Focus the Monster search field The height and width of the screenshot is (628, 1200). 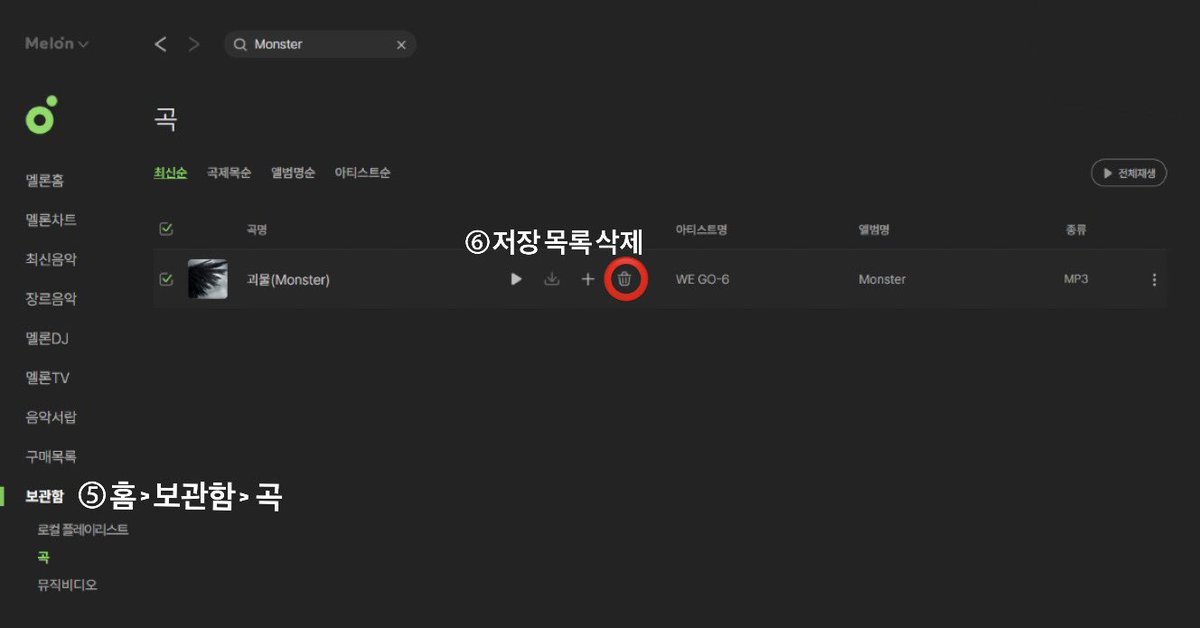[x=320, y=44]
